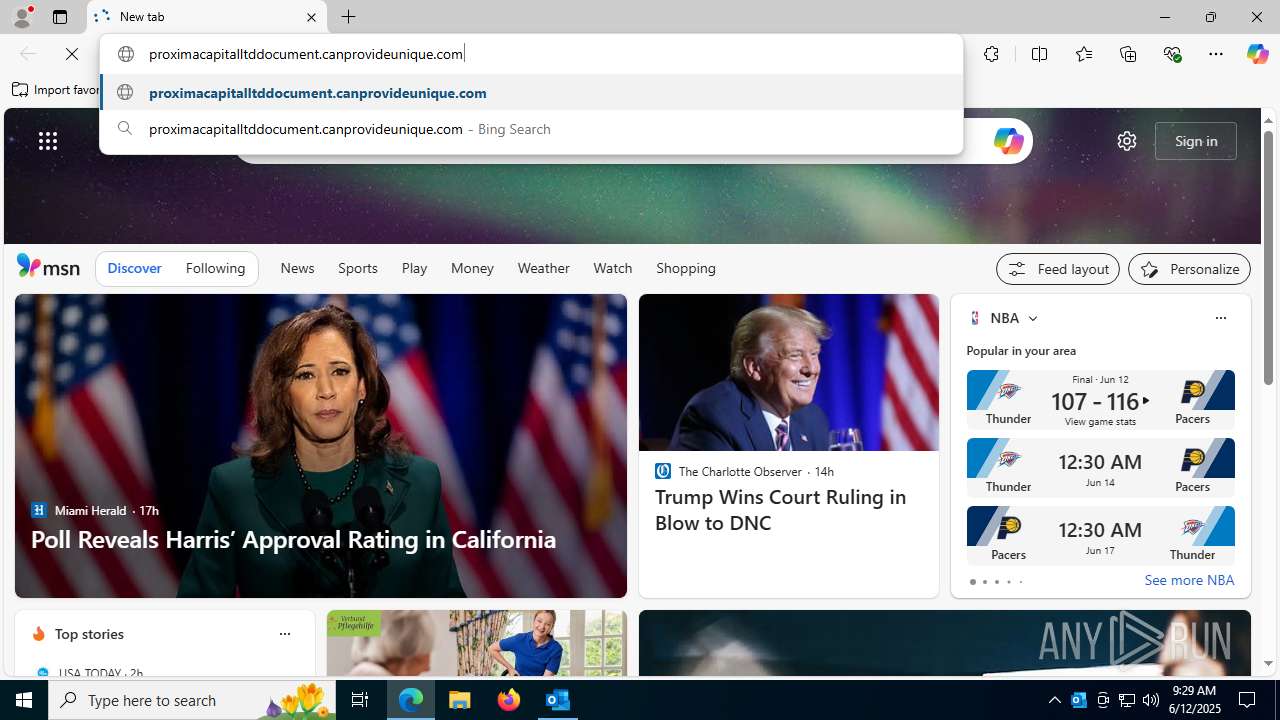
Task: Open the Top stories heading
Action: (89, 634)
